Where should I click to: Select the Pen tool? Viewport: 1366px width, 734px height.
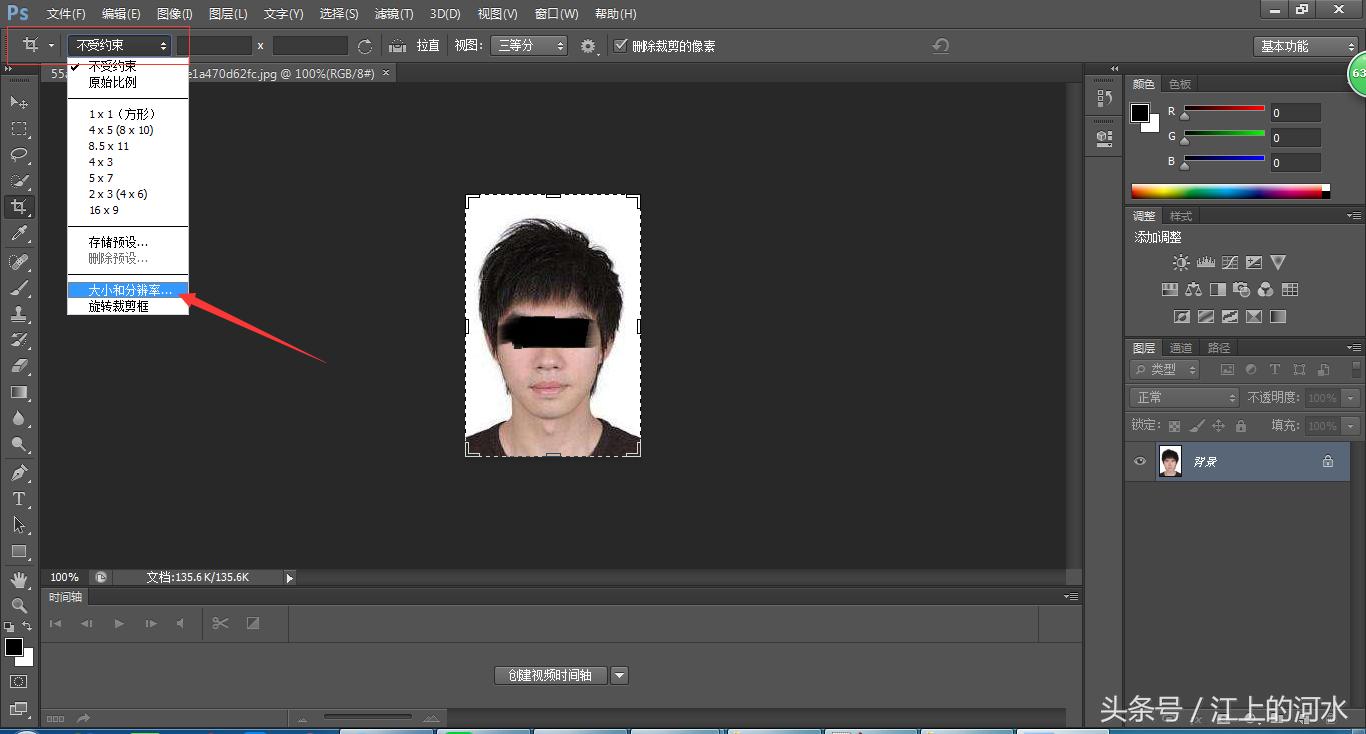tap(19, 472)
